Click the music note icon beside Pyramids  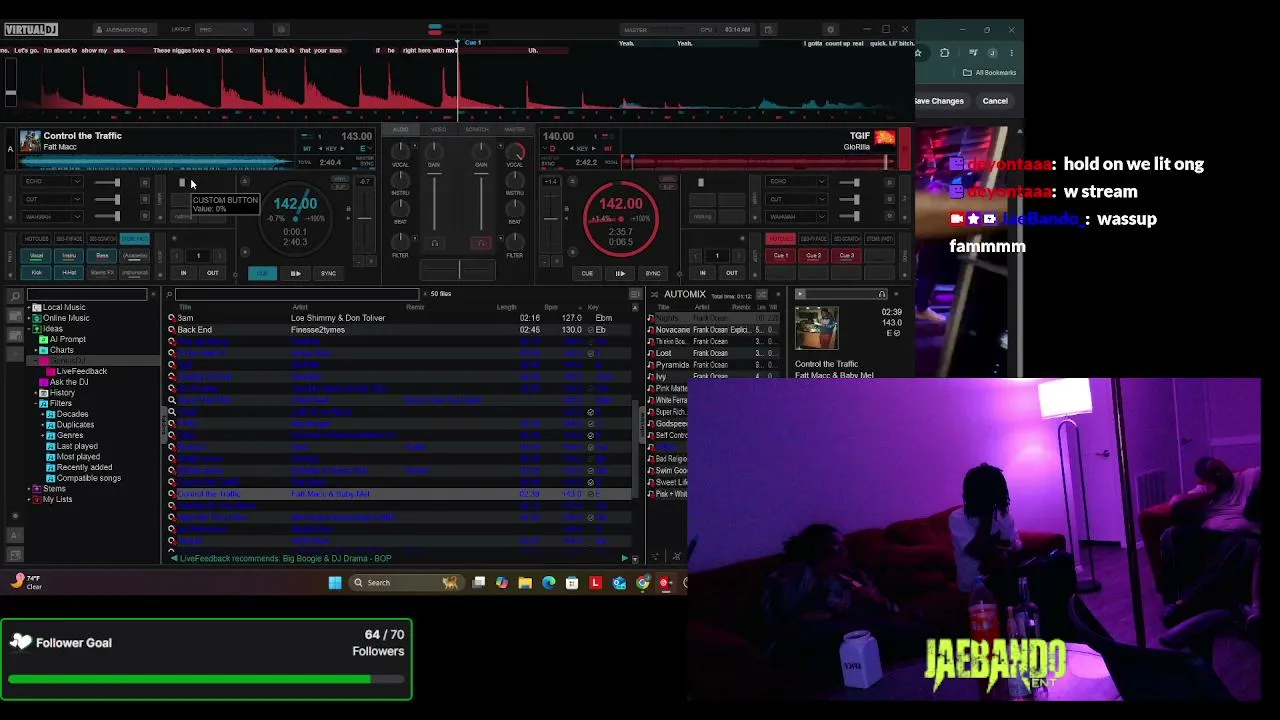pos(651,365)
